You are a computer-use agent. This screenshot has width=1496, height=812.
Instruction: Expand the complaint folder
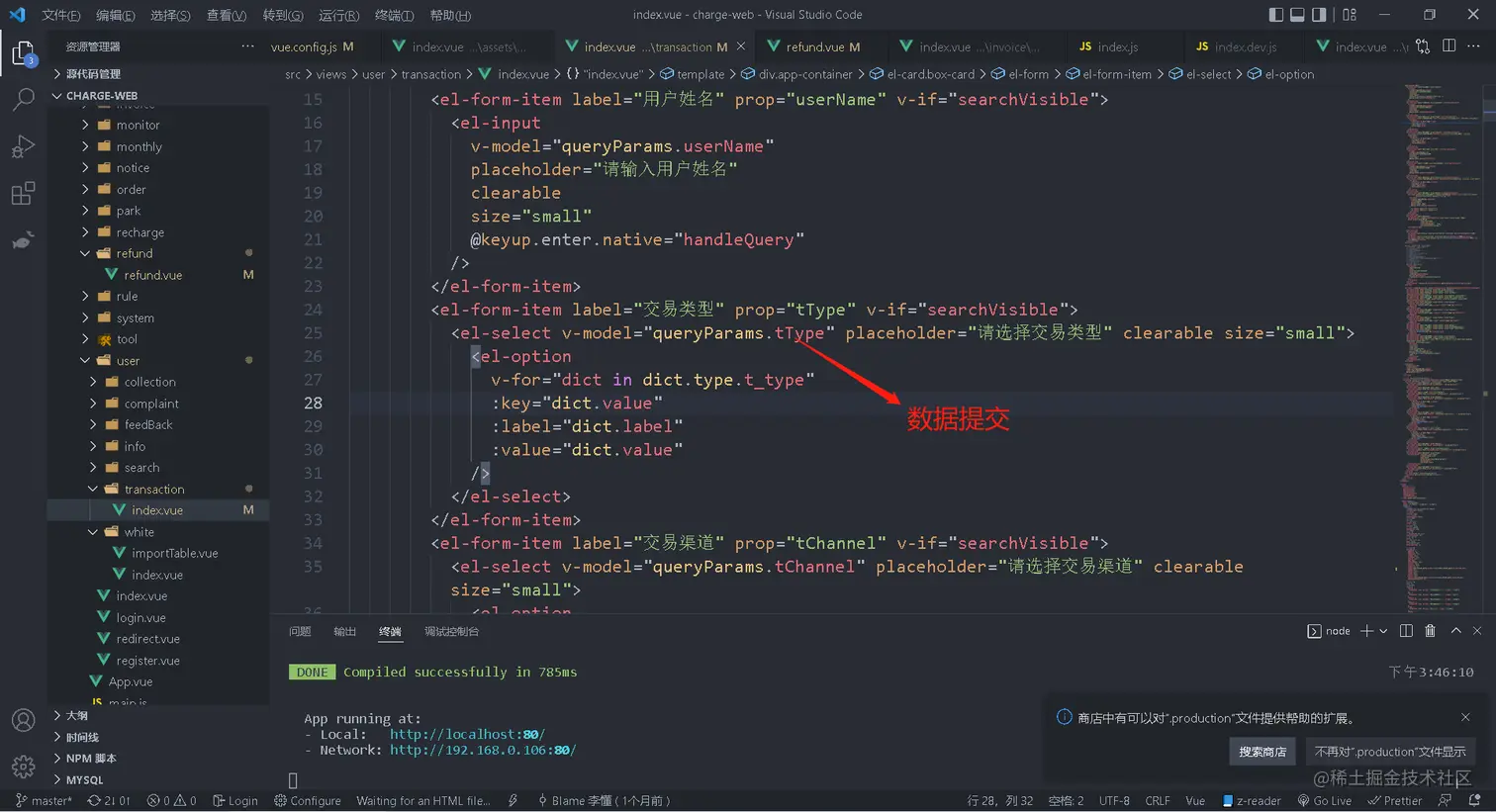[158, 404]
